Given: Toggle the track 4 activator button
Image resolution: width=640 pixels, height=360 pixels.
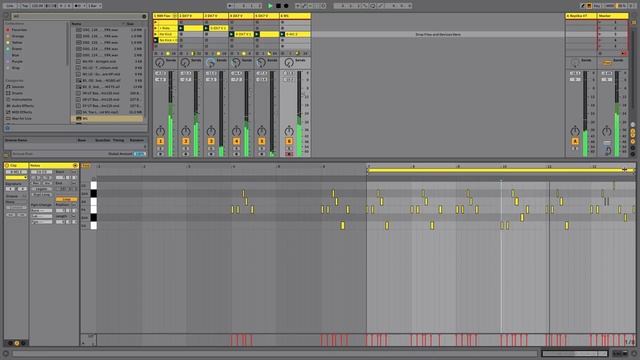Looking at the screenshot, I should click(x=236, y=141).
